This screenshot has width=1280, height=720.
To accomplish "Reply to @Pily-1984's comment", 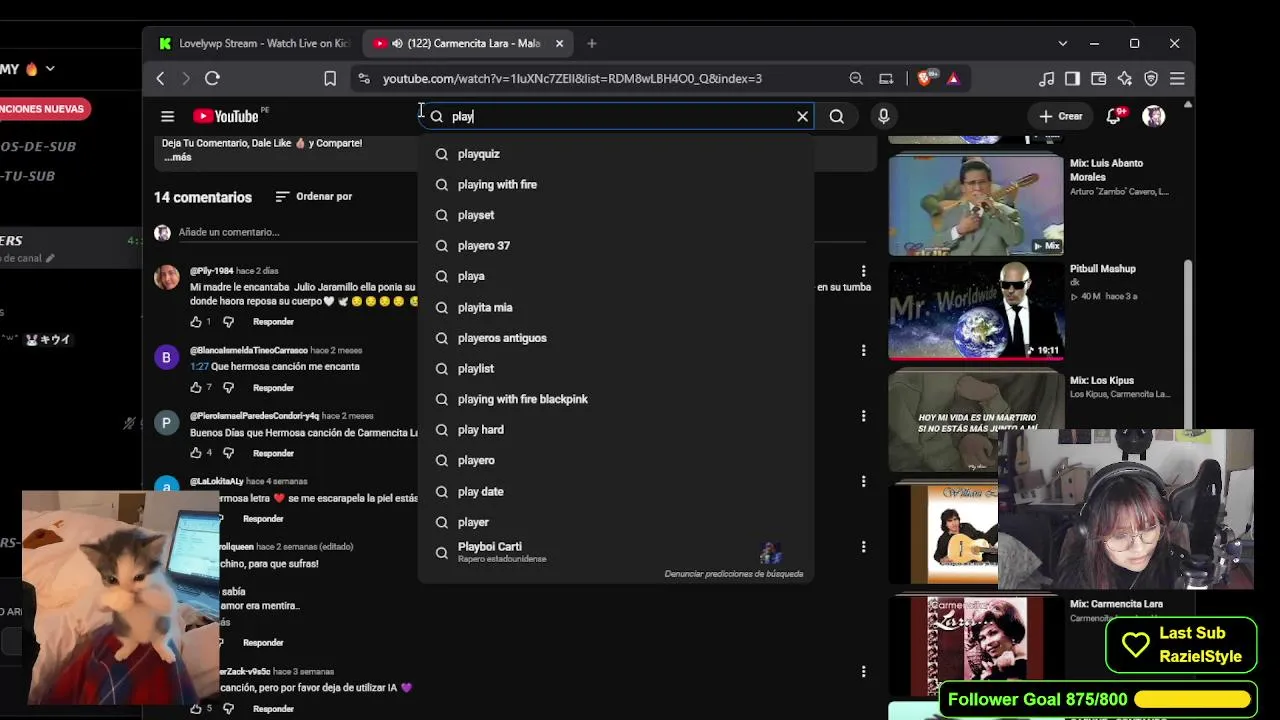I will tap(273, 322).
